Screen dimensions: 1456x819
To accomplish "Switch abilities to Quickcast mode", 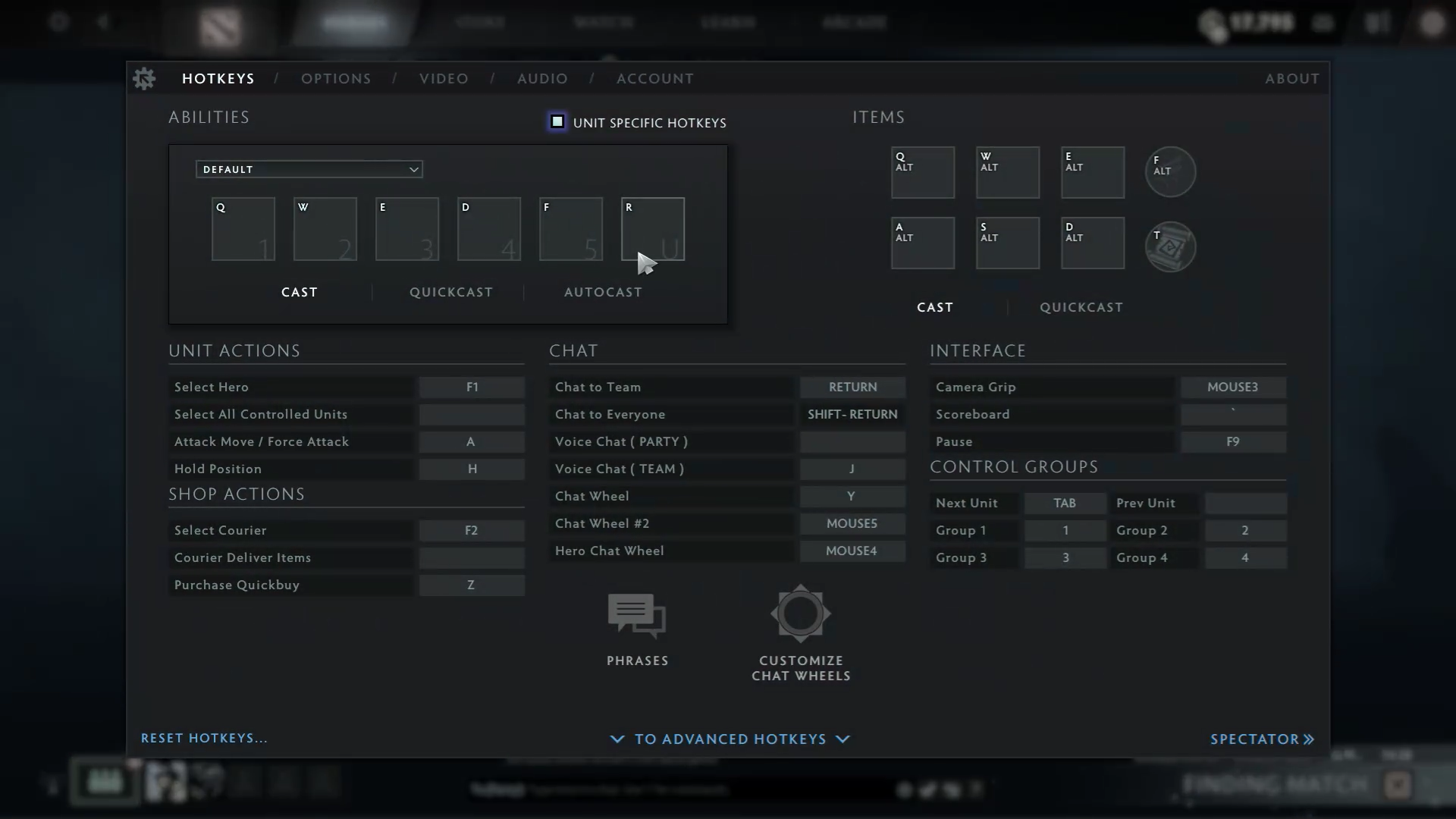I will [x=451, y=292].
